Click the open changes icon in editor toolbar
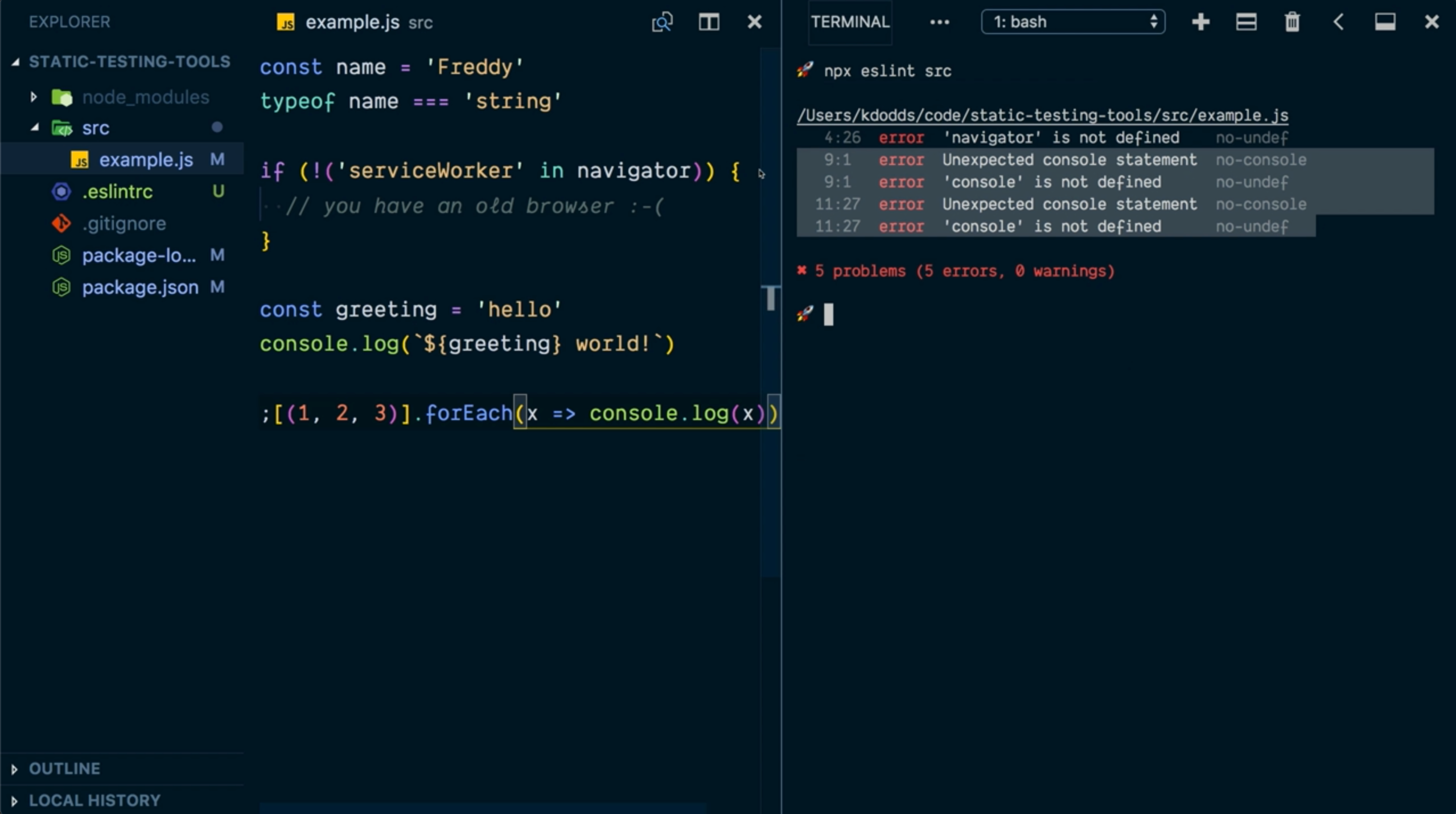 pos(662,22)
